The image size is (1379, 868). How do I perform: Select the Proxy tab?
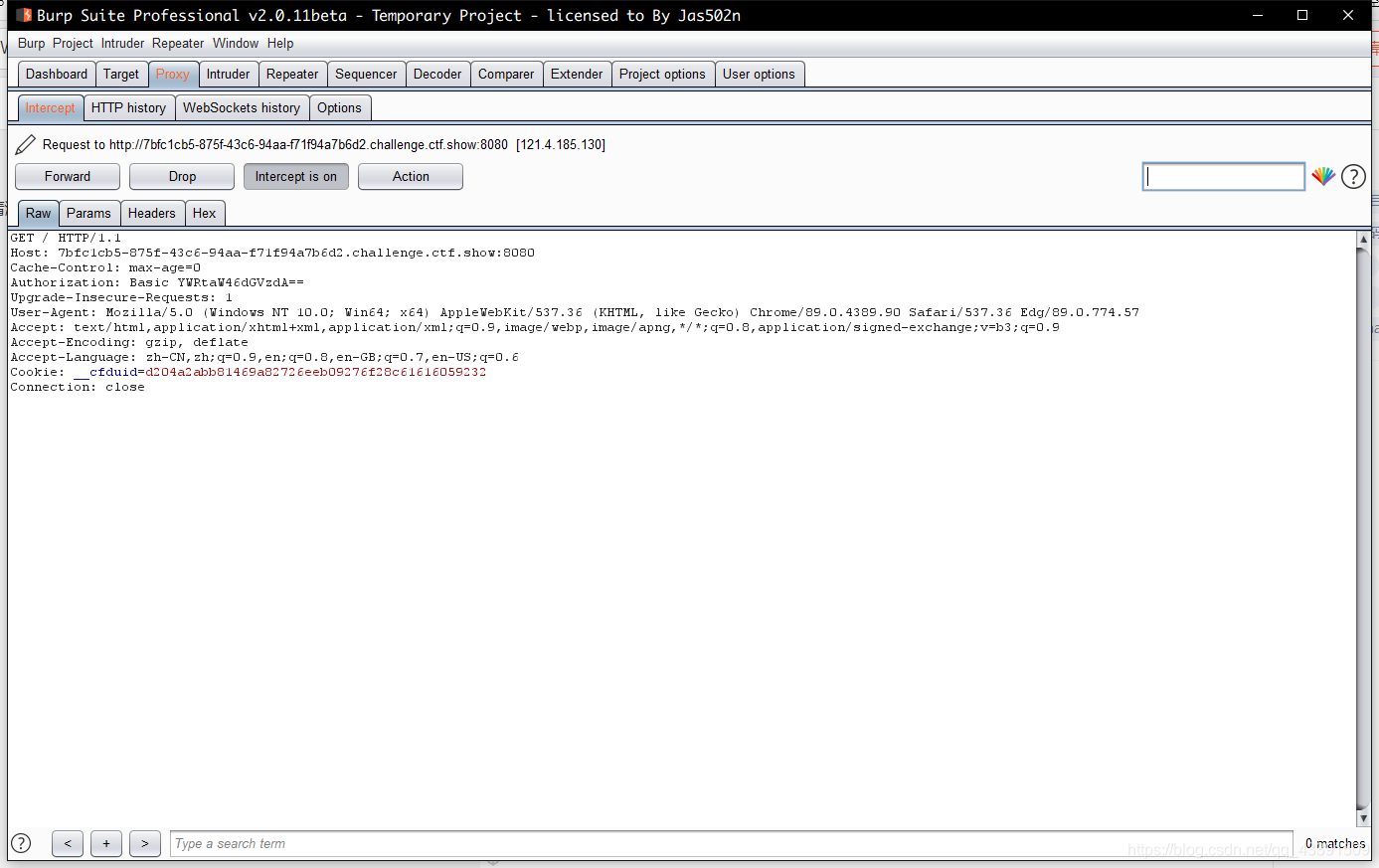173,74
